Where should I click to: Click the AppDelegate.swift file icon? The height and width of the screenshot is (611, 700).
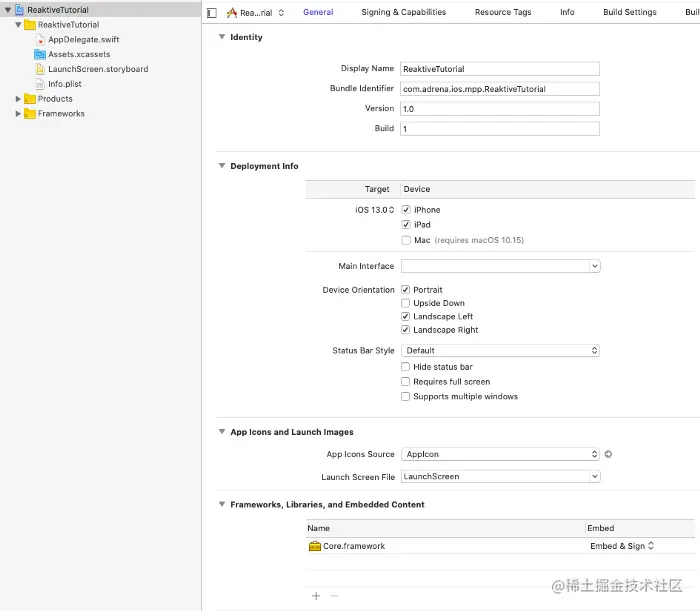coord(40,39)
